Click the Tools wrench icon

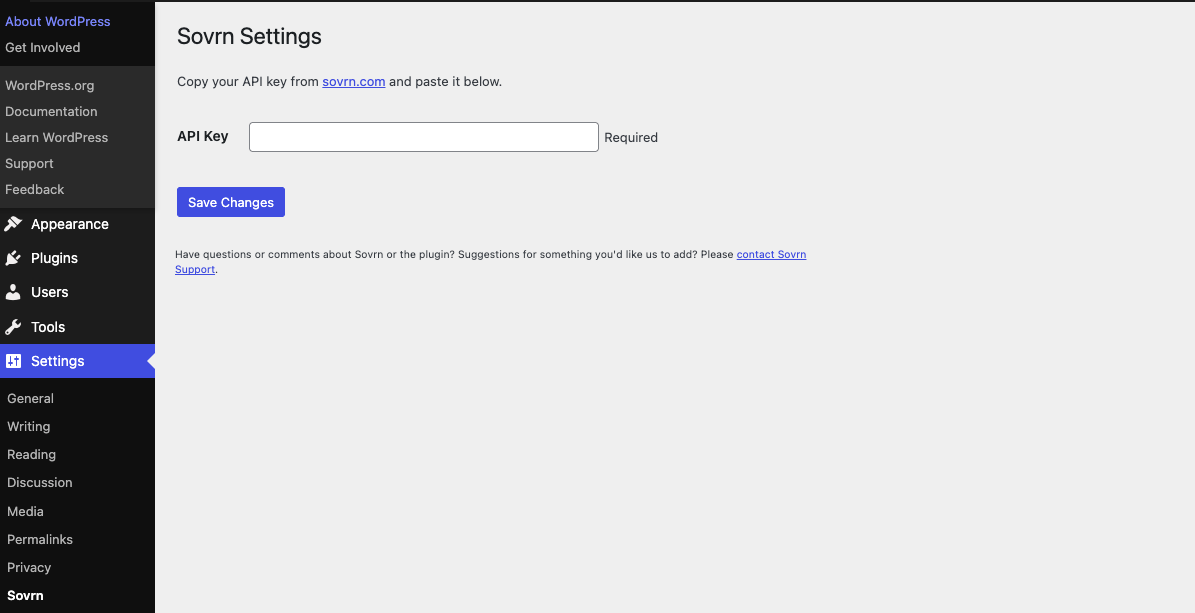pos(14,326)
